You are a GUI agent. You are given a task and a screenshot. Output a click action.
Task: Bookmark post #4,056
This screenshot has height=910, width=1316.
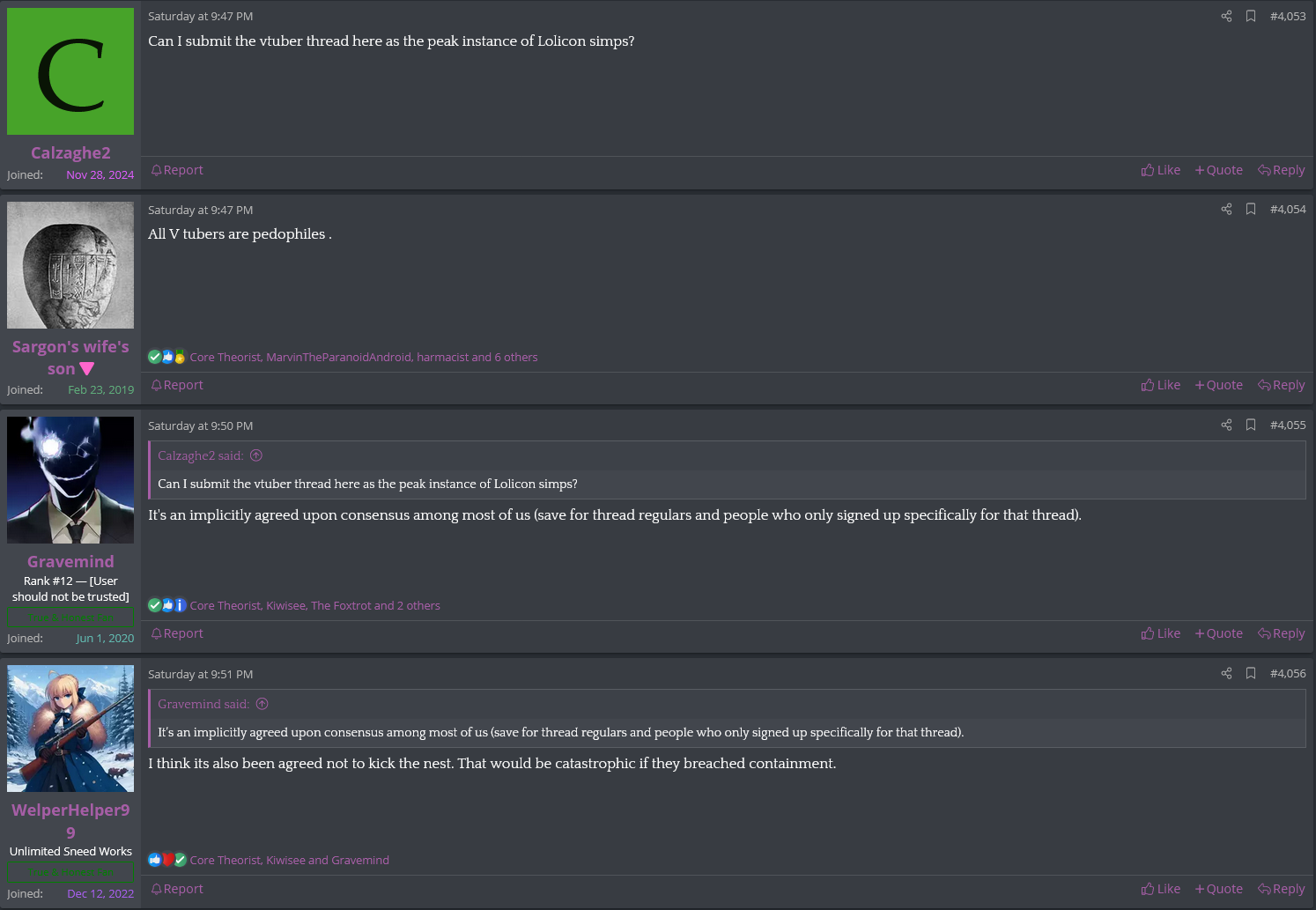click(x=1251, y=673)
